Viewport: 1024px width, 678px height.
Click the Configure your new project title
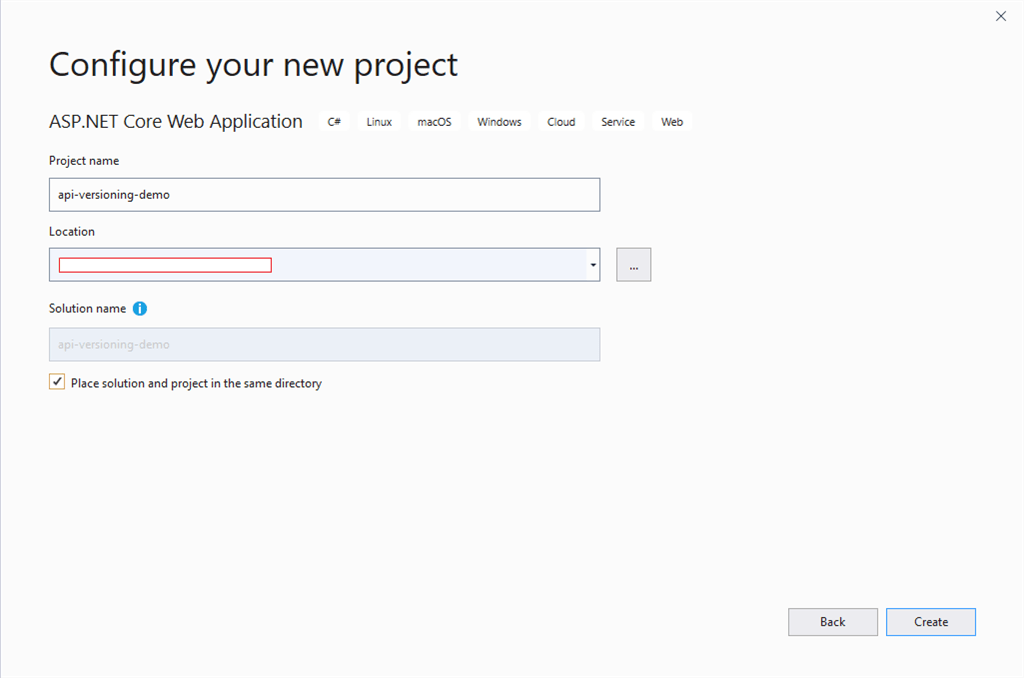click(253, 65)
